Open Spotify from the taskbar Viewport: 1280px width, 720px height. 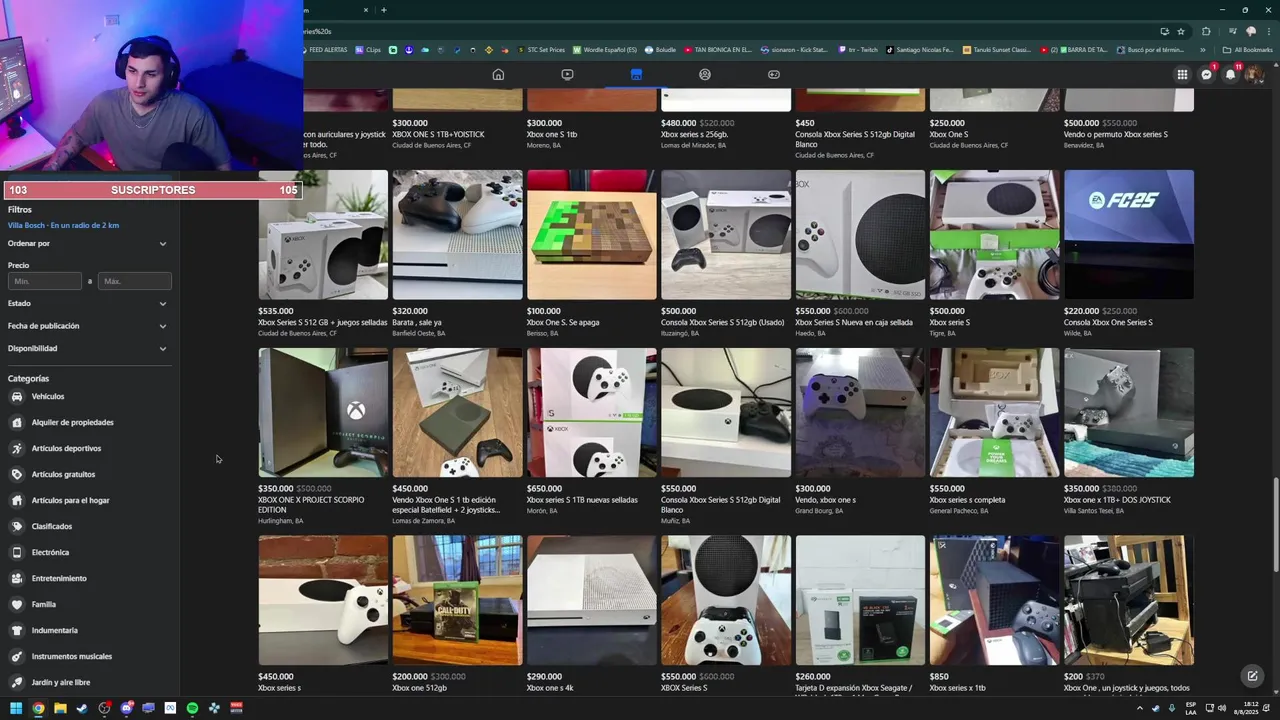[192, 708]
